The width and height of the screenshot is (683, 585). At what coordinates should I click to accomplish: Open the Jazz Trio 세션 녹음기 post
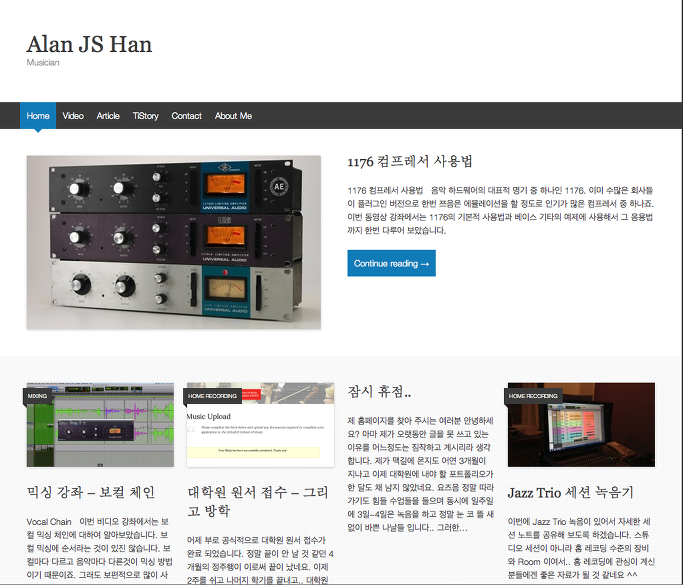coord(571,492)
